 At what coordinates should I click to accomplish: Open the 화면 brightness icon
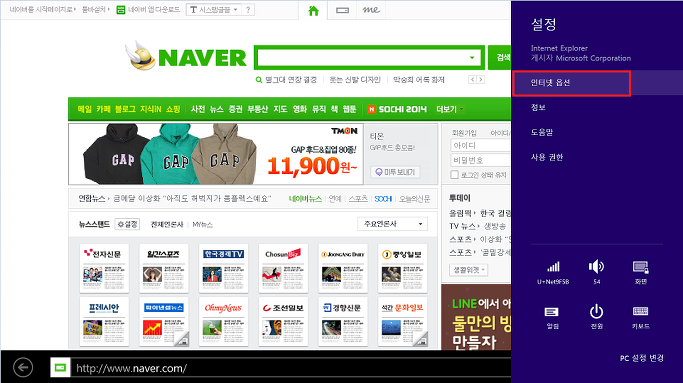click(641, 272)
